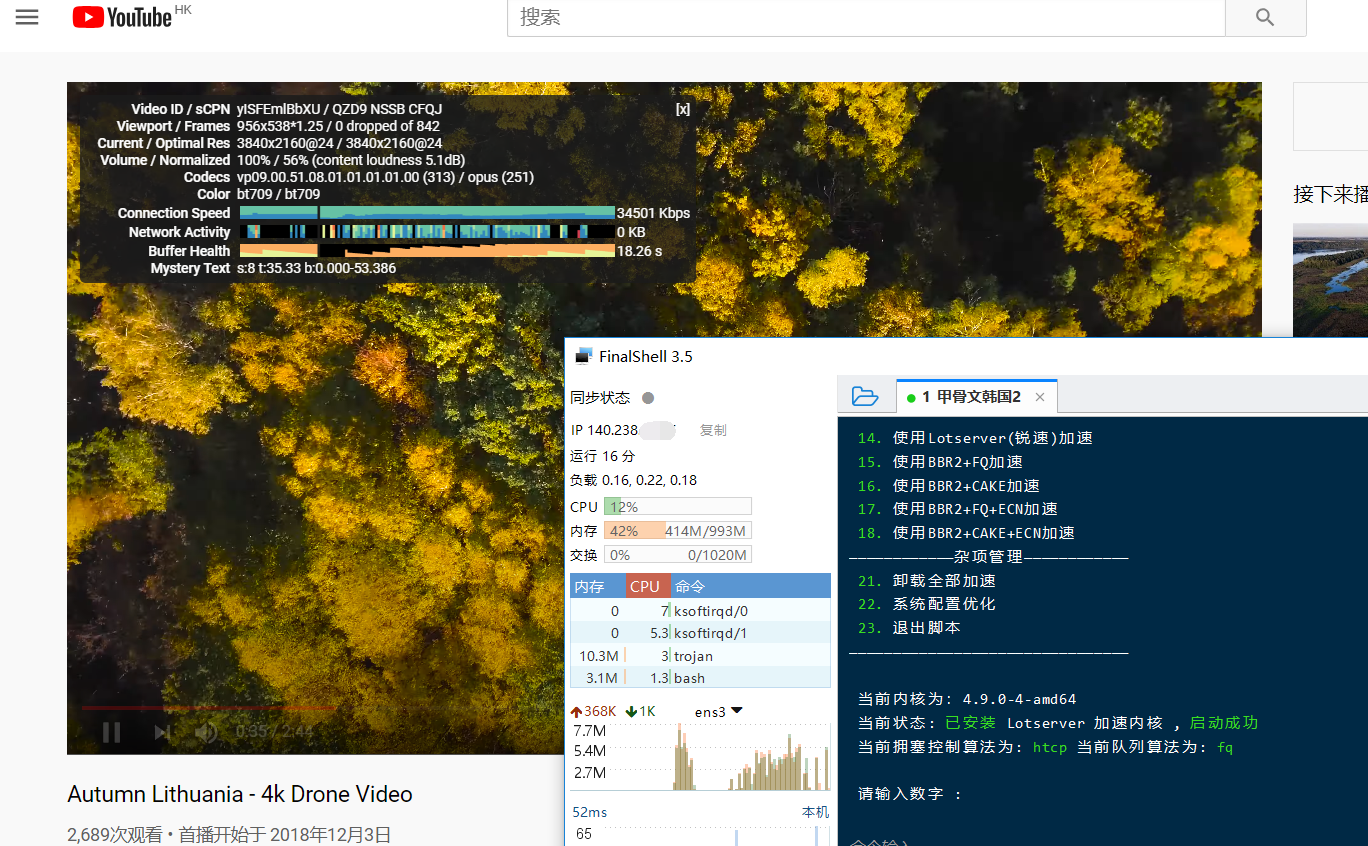Click the Buffer Health graph in stats
This screenshot has height=846, width=1368.
[x=427, y=251]
